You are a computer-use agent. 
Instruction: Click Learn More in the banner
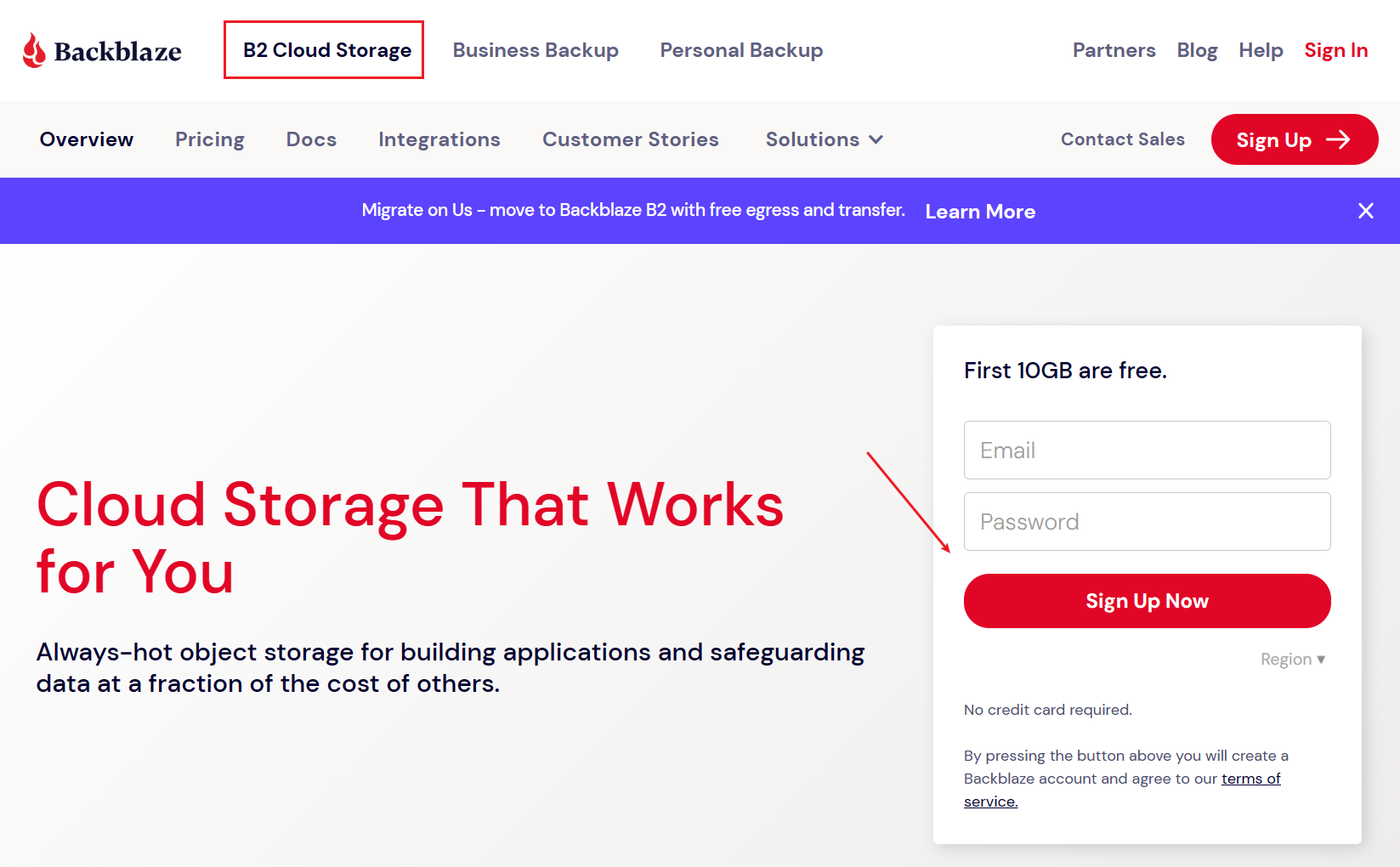[979, 212]
